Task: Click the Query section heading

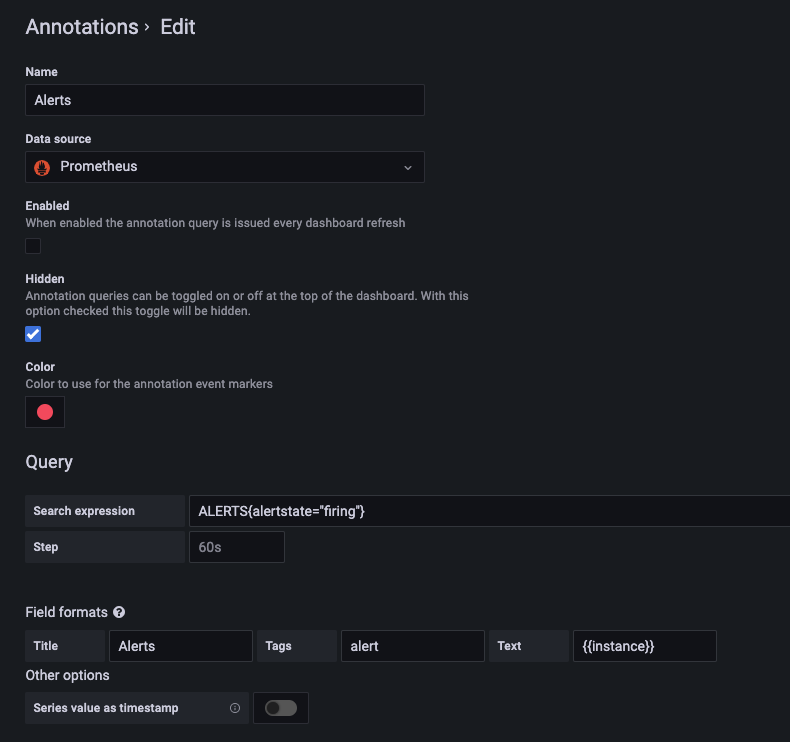Action: [49, 462]
